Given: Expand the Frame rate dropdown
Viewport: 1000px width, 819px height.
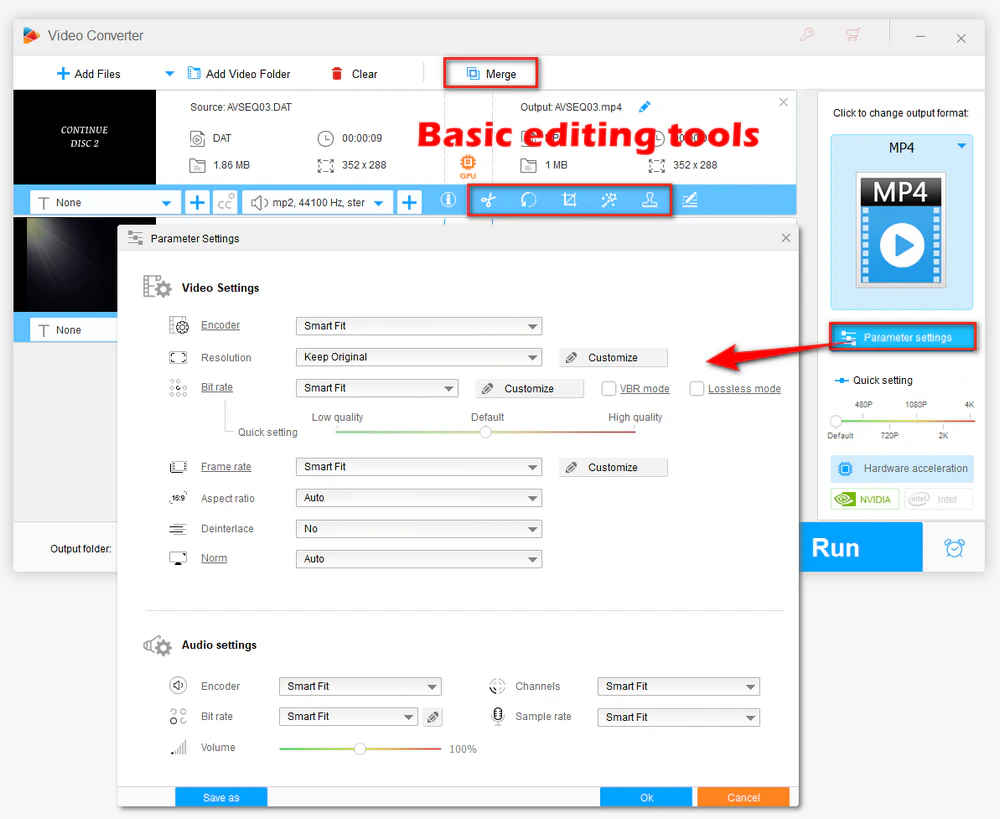Looking at the screenshot, I should [x=419, y=467].
